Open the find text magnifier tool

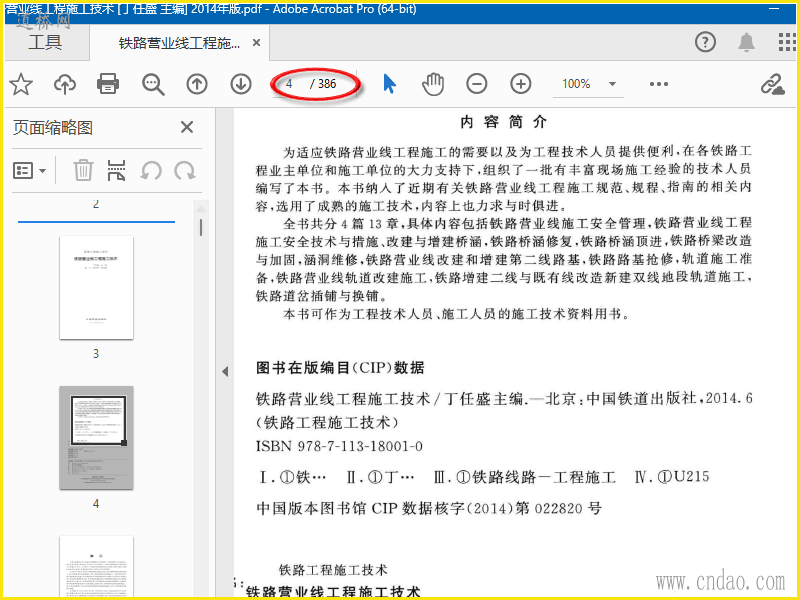[x=153, y=84]
